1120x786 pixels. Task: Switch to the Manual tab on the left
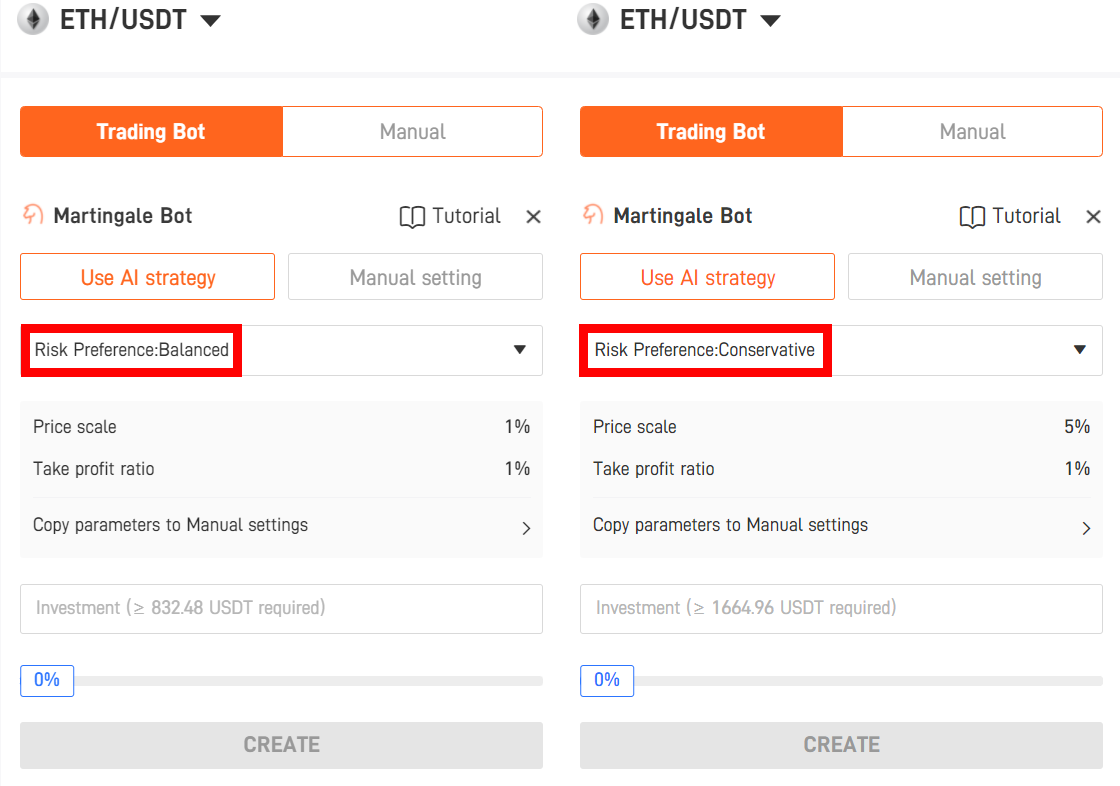412,131
